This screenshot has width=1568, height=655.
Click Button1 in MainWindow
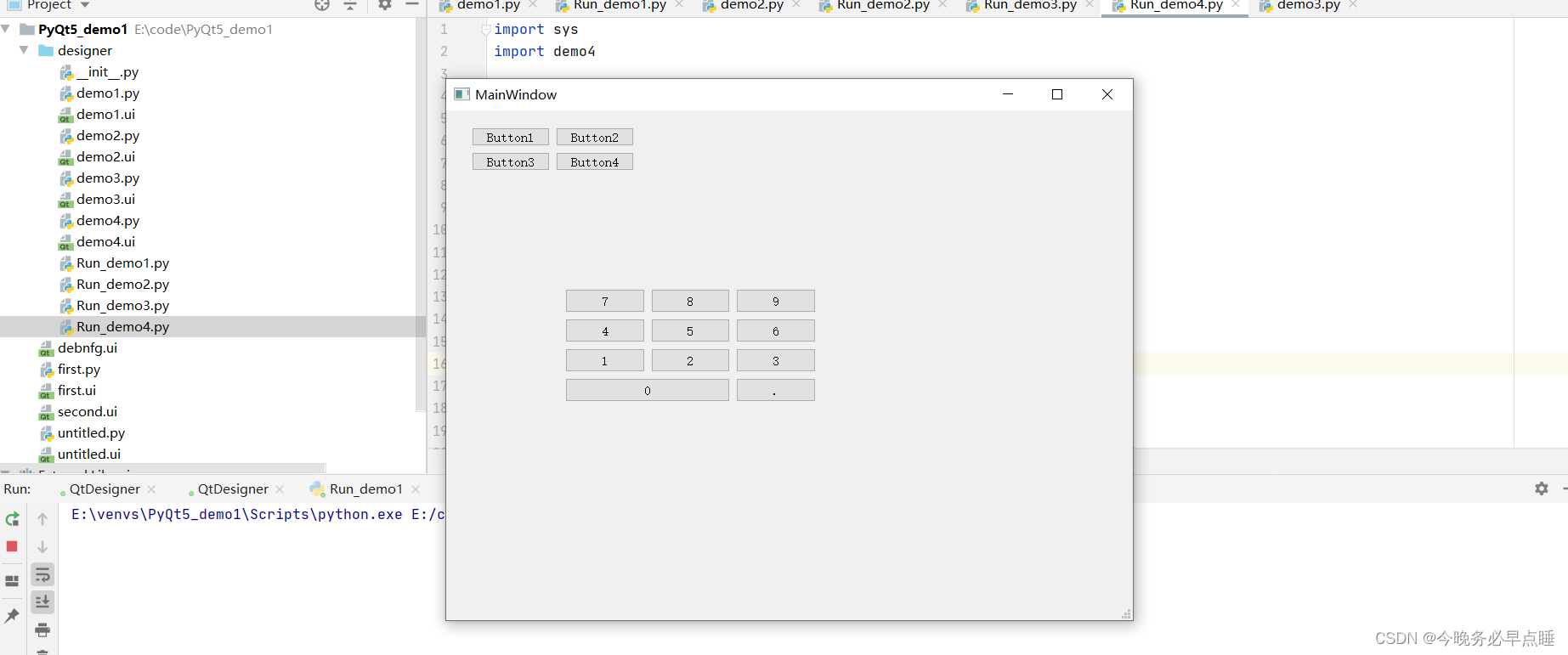510,138
